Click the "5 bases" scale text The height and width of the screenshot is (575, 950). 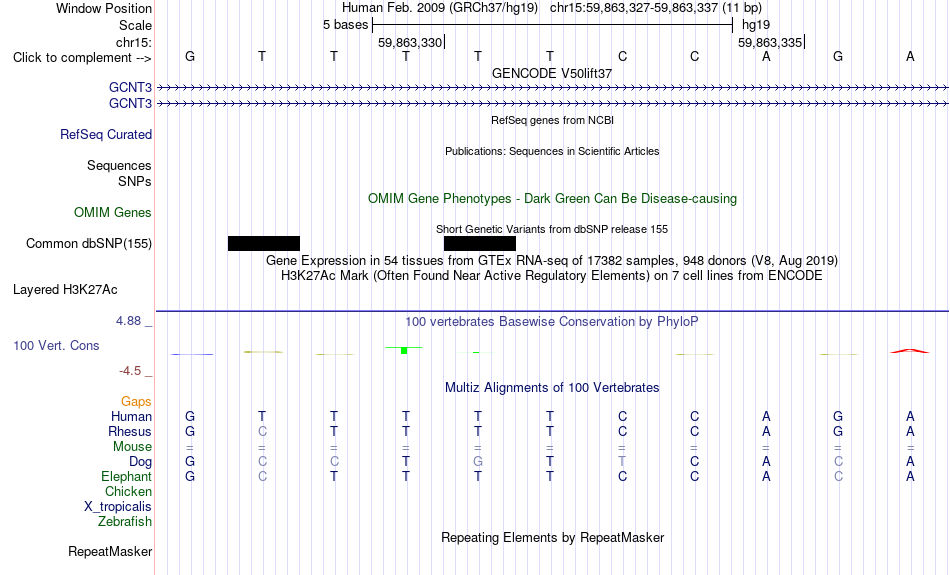coord(345,25)
